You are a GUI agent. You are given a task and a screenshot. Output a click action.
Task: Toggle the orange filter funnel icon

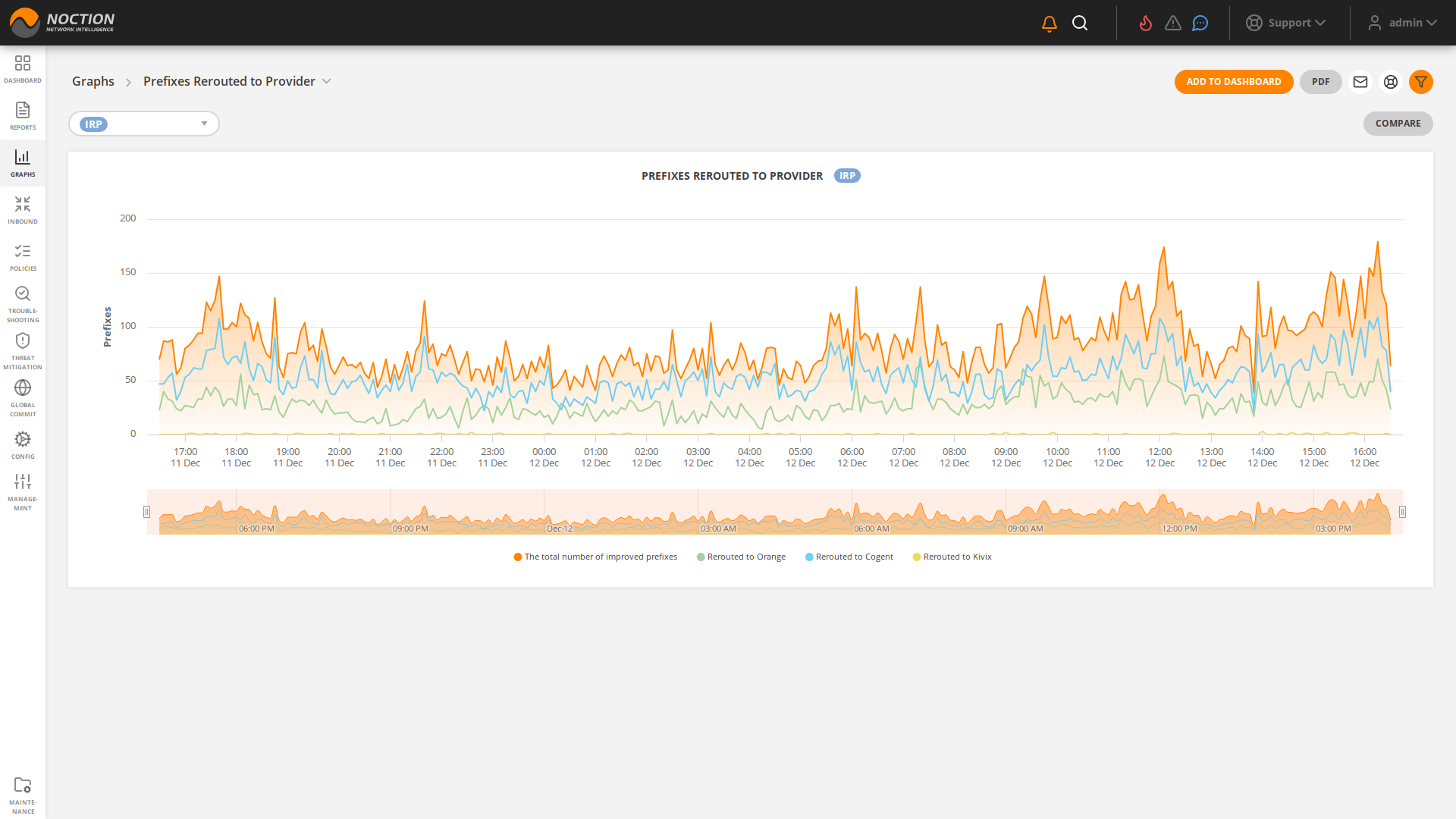click(1421, 82)
